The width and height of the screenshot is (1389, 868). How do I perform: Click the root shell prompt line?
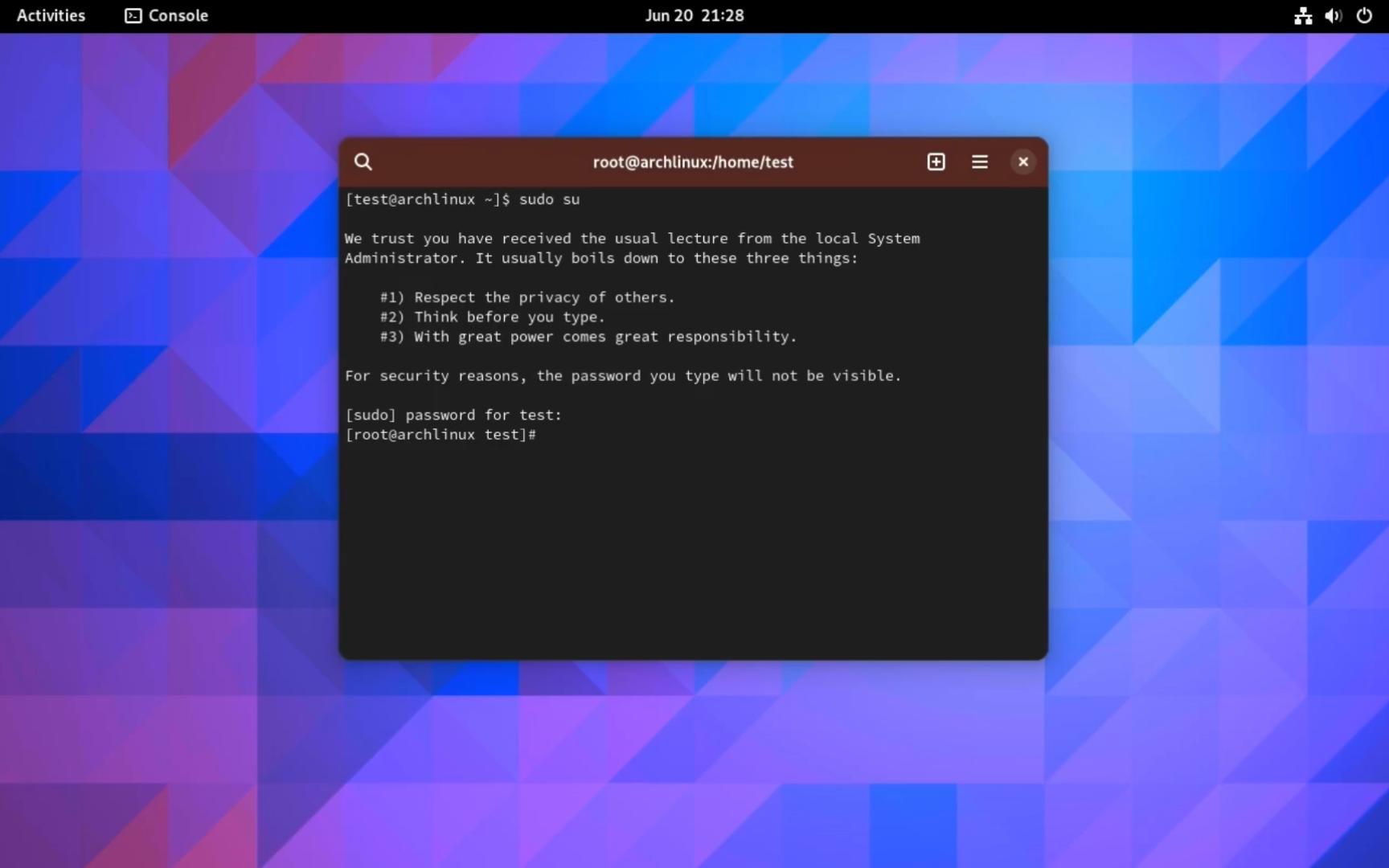(440, 434)
